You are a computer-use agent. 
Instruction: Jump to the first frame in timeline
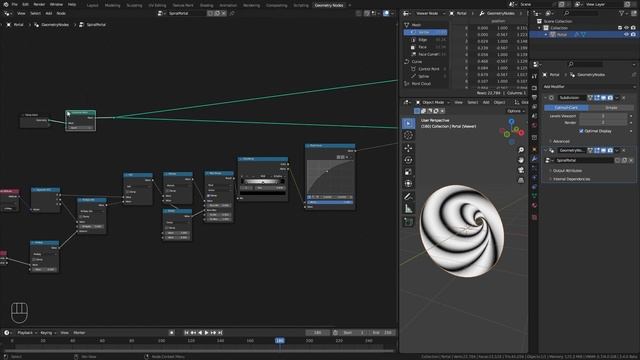(x=186, y=333)
